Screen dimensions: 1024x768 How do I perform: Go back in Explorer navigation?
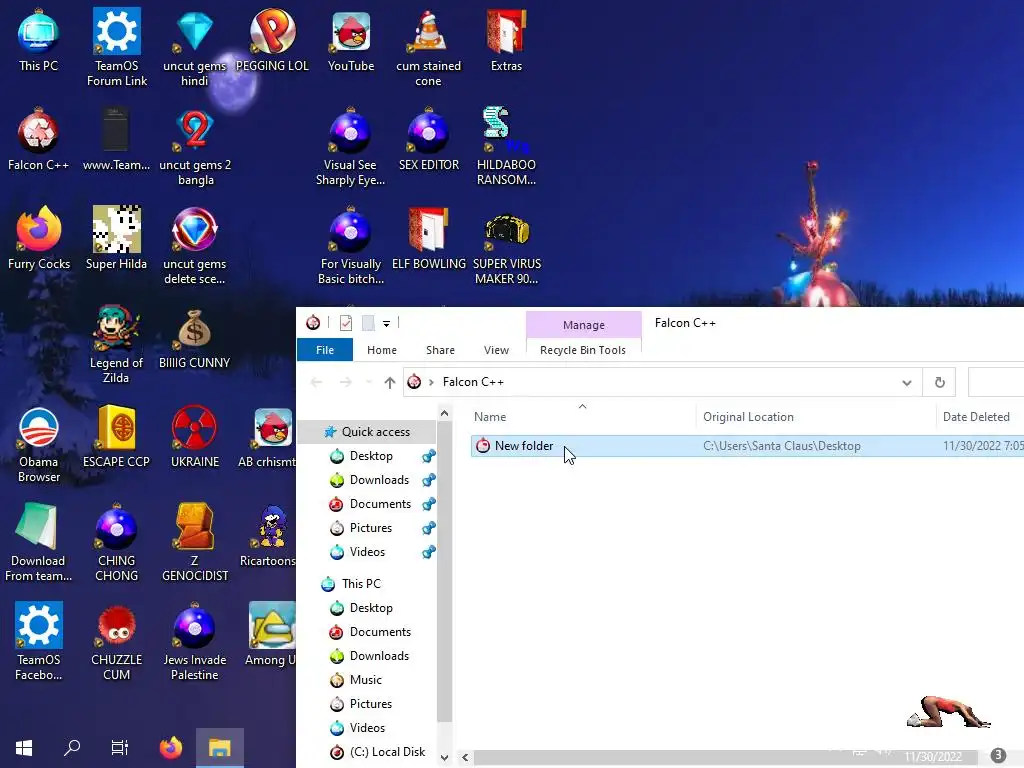316,383
